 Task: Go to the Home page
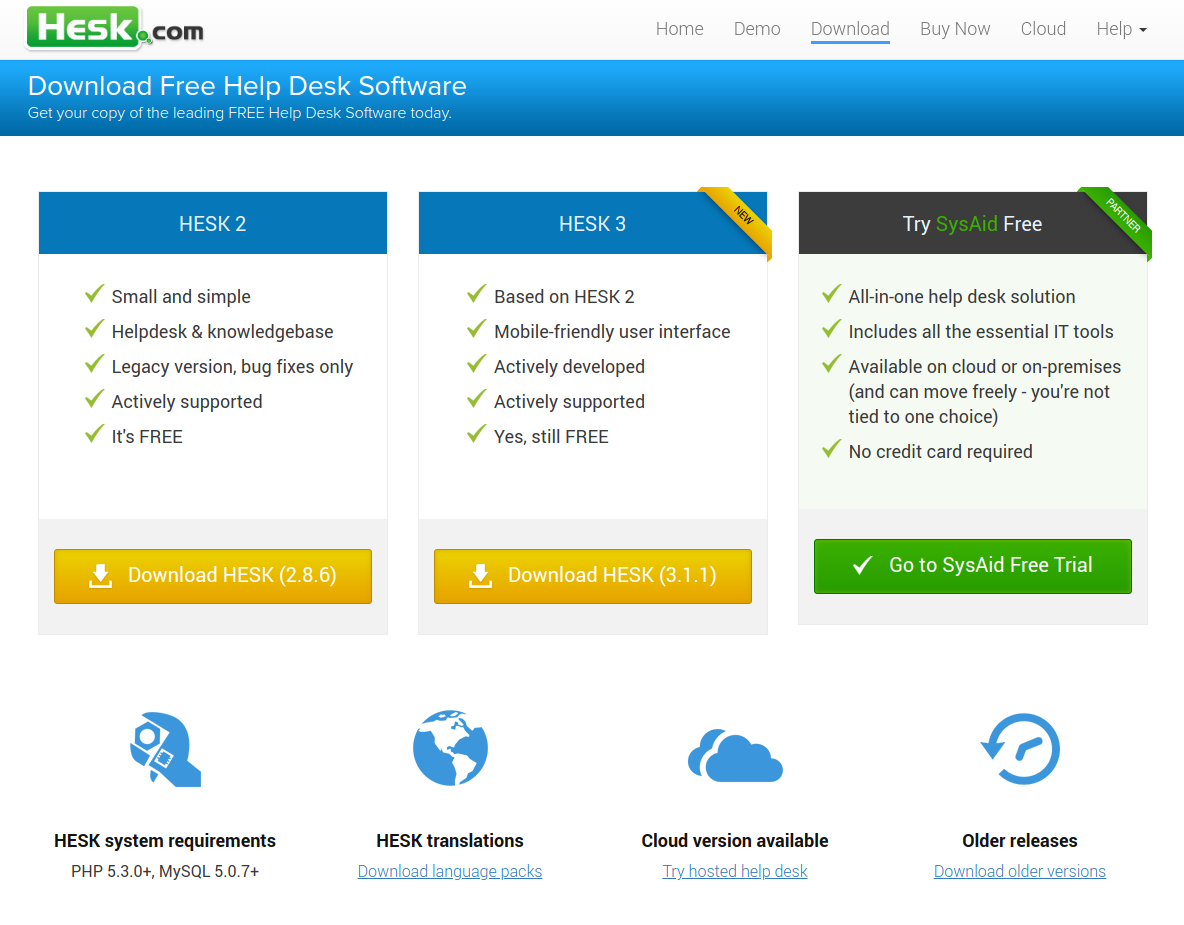click(x=680, y=29)
